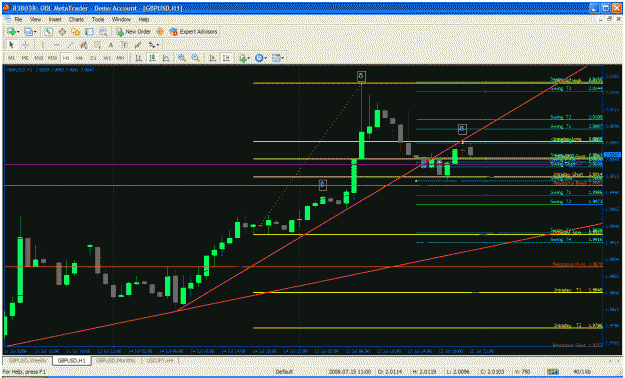
Task: Zoom out of the chart
Action: 195,58
